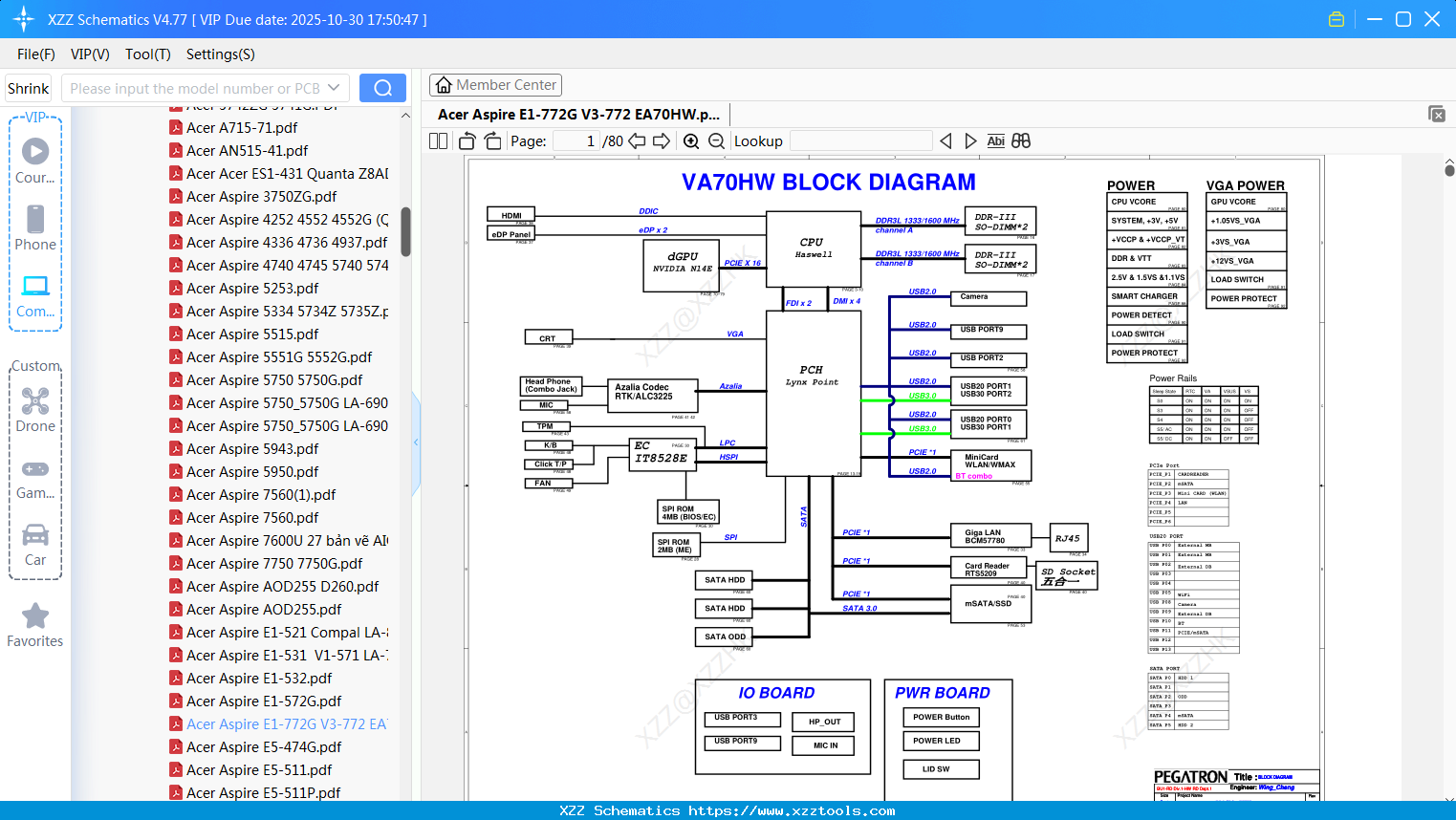This screenshot has width=1456, height=820.
Task: Click the VA70HW BLOCK DIAGRAM title
Action: click(829, 182)
